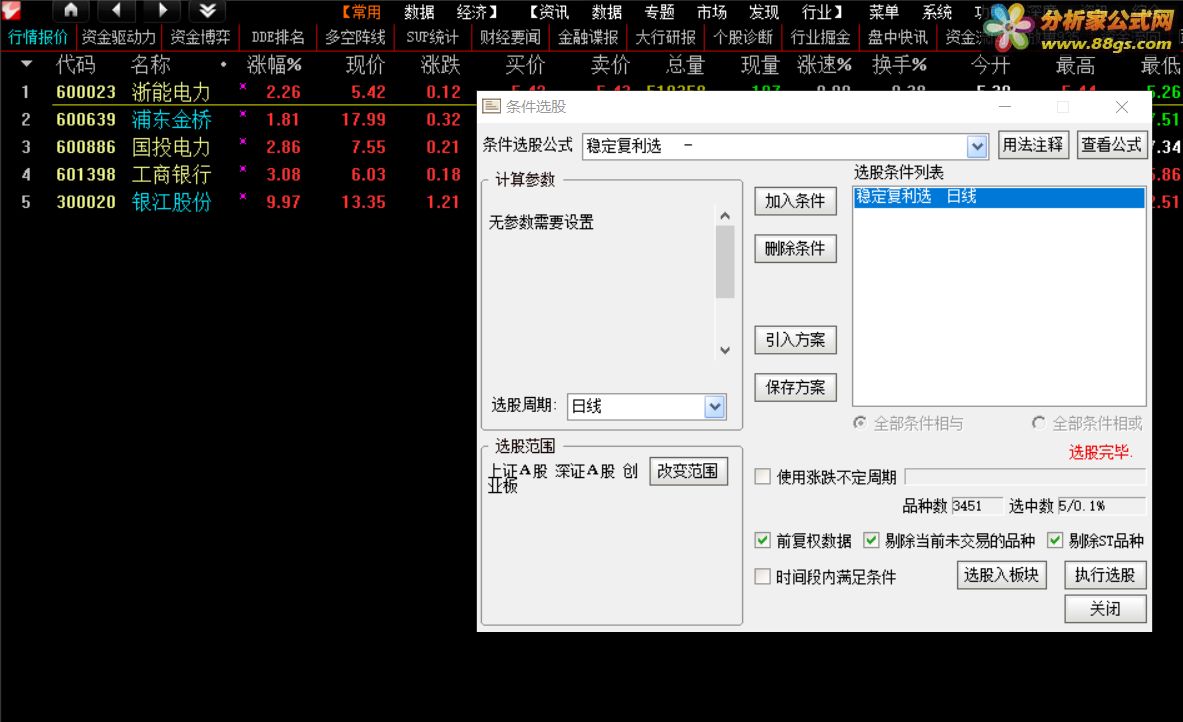Click 关闭 button in dialog
1183x722 pixels.
click(1105, 609)
